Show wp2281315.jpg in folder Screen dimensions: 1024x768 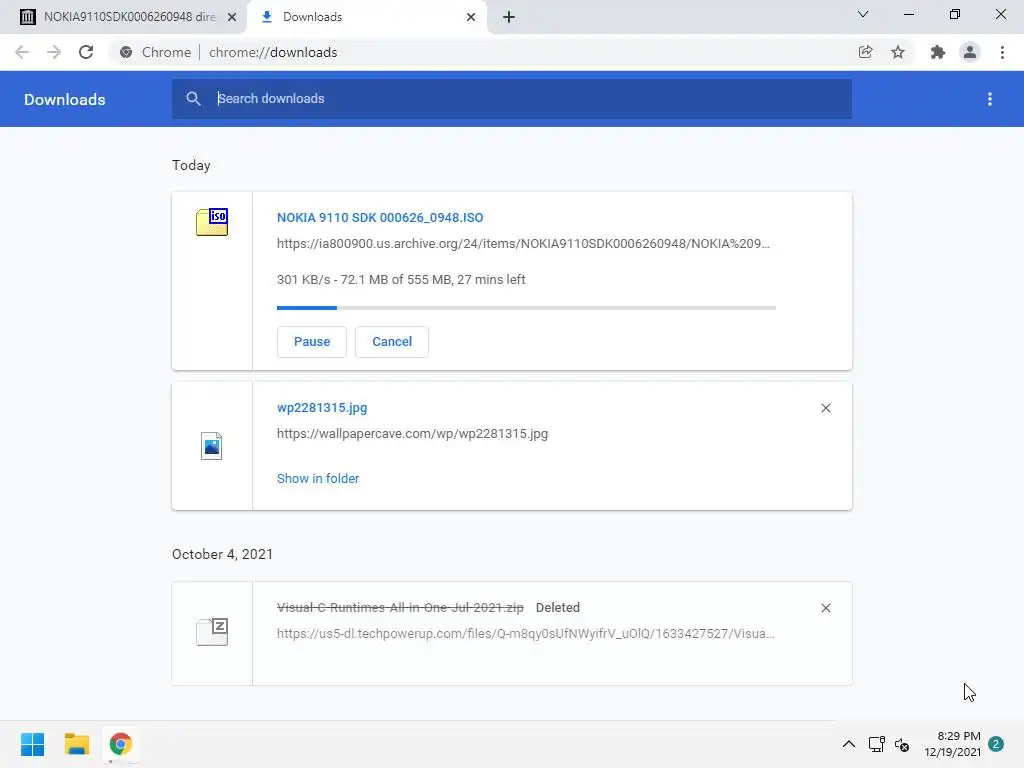318,479
